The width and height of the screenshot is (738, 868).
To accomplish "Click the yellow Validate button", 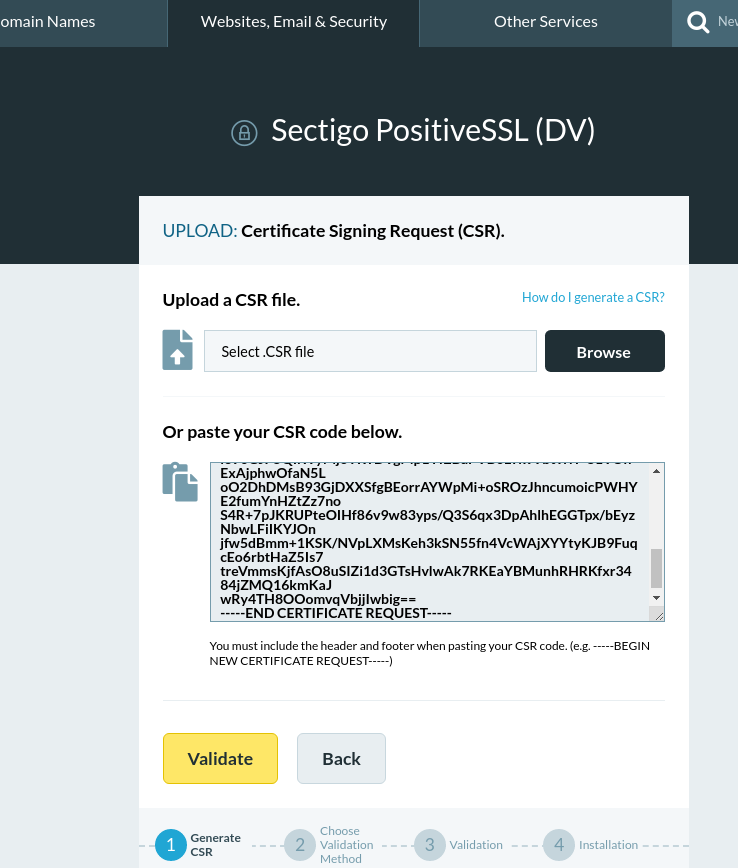I will pyautogui.click(x=220, y=758).
